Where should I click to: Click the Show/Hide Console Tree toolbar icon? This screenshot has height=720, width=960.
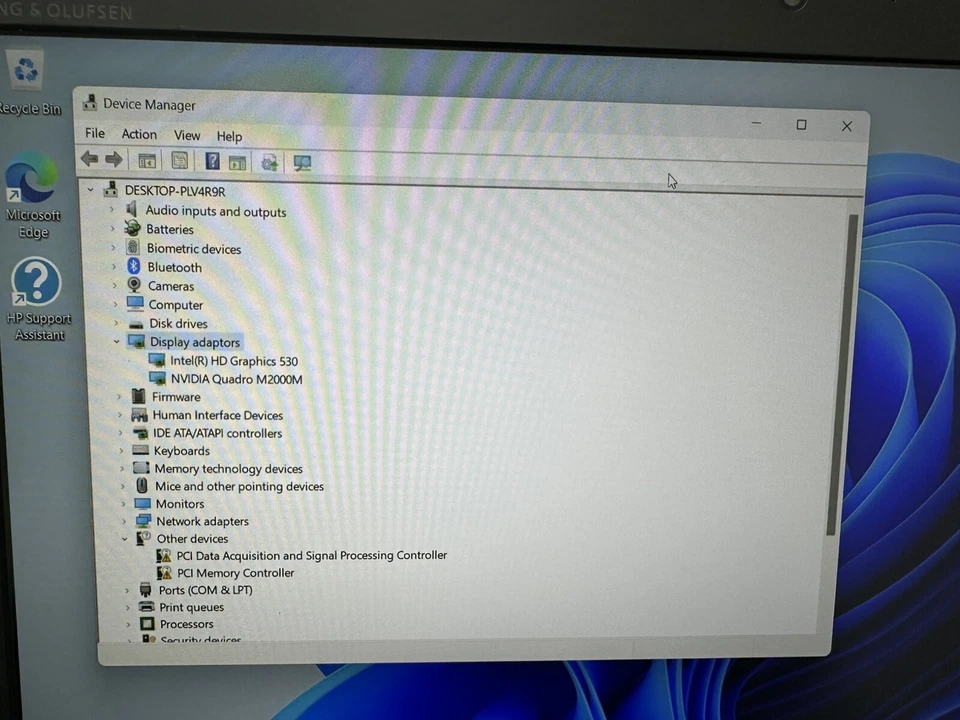(x=147, y=160)
